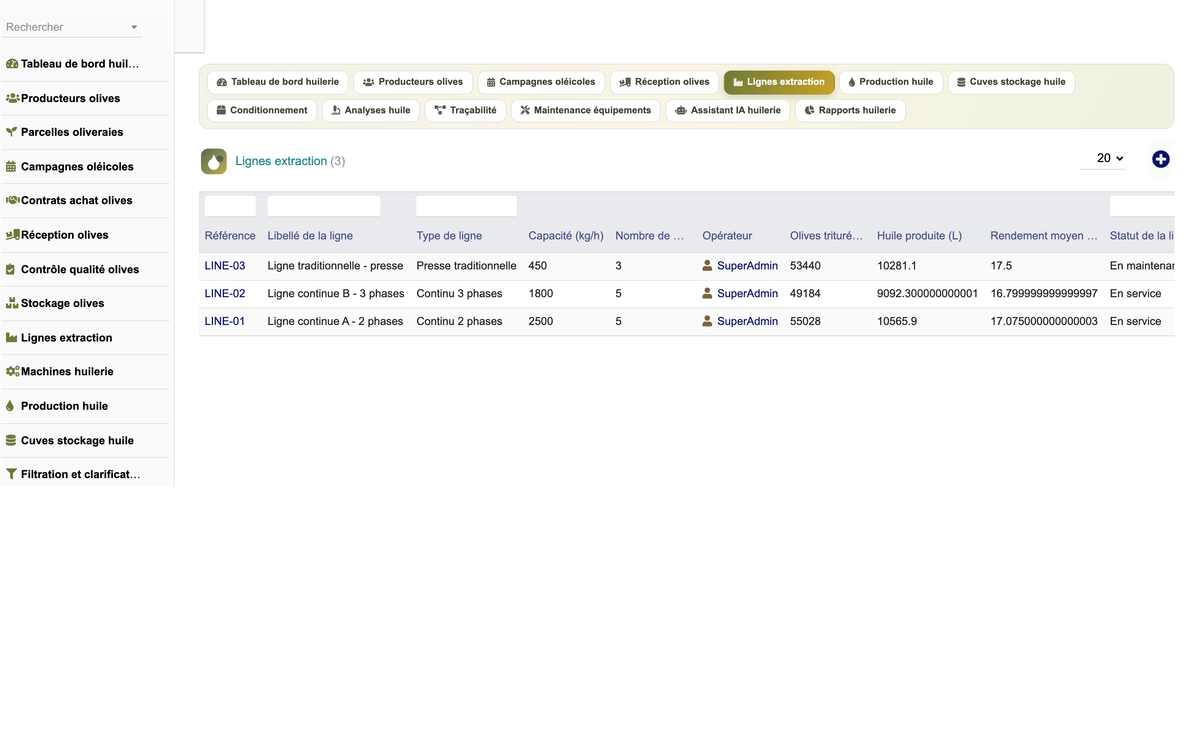
Task: Sort by Libellé de la ligne header
Action: click(x=310, y=236)
